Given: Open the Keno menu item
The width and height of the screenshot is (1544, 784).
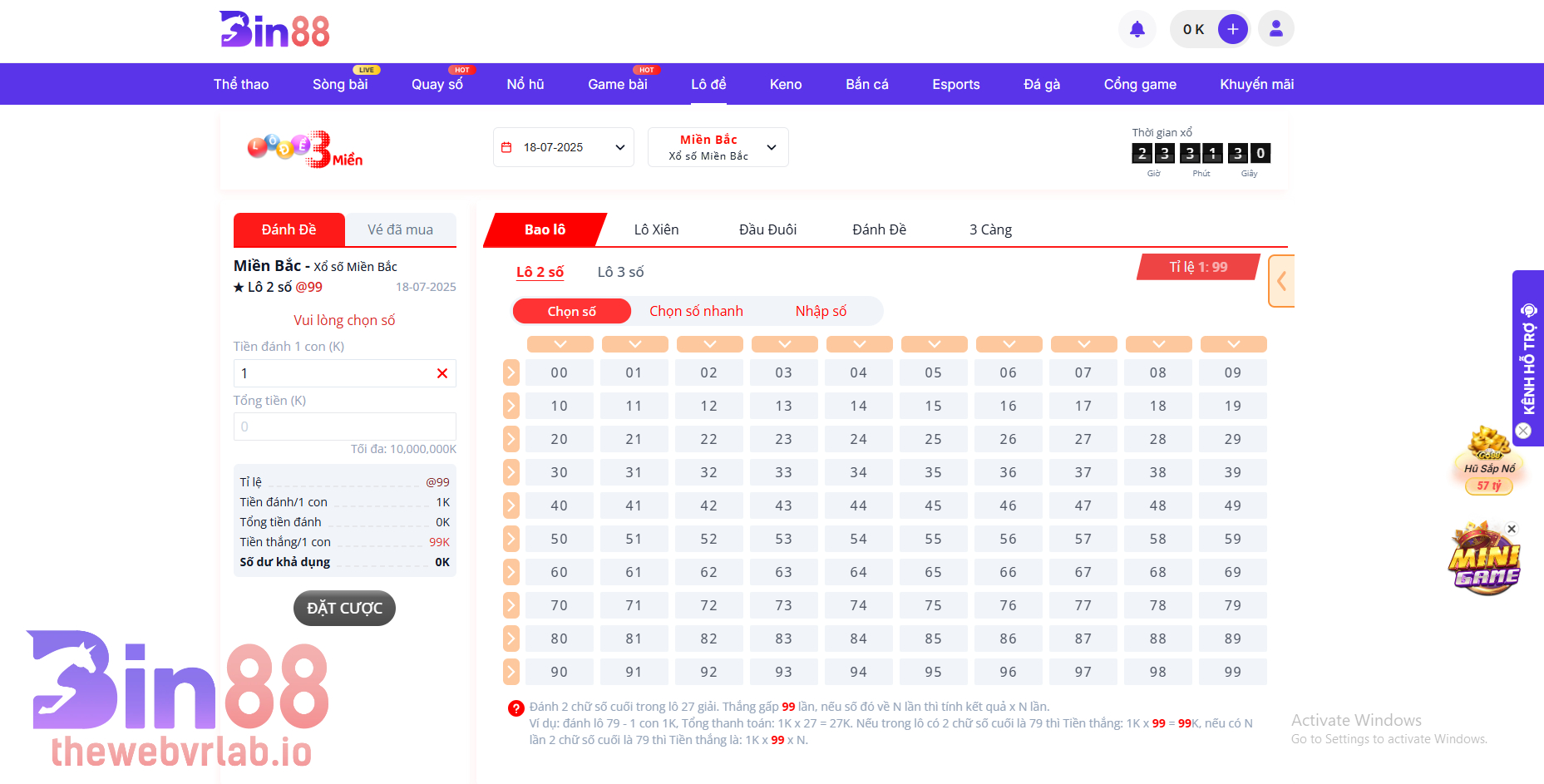Looking at the screenshot, I should point(784,84).
